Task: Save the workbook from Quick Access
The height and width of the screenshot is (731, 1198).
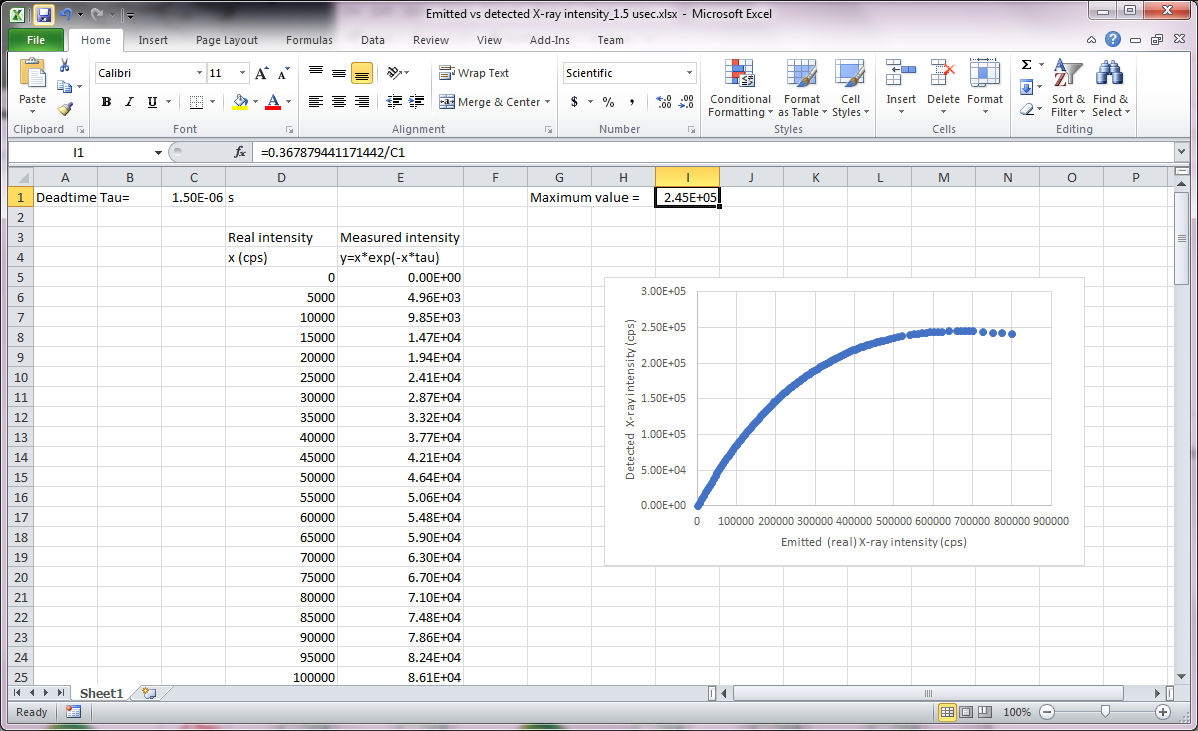Action: (44, 14)
